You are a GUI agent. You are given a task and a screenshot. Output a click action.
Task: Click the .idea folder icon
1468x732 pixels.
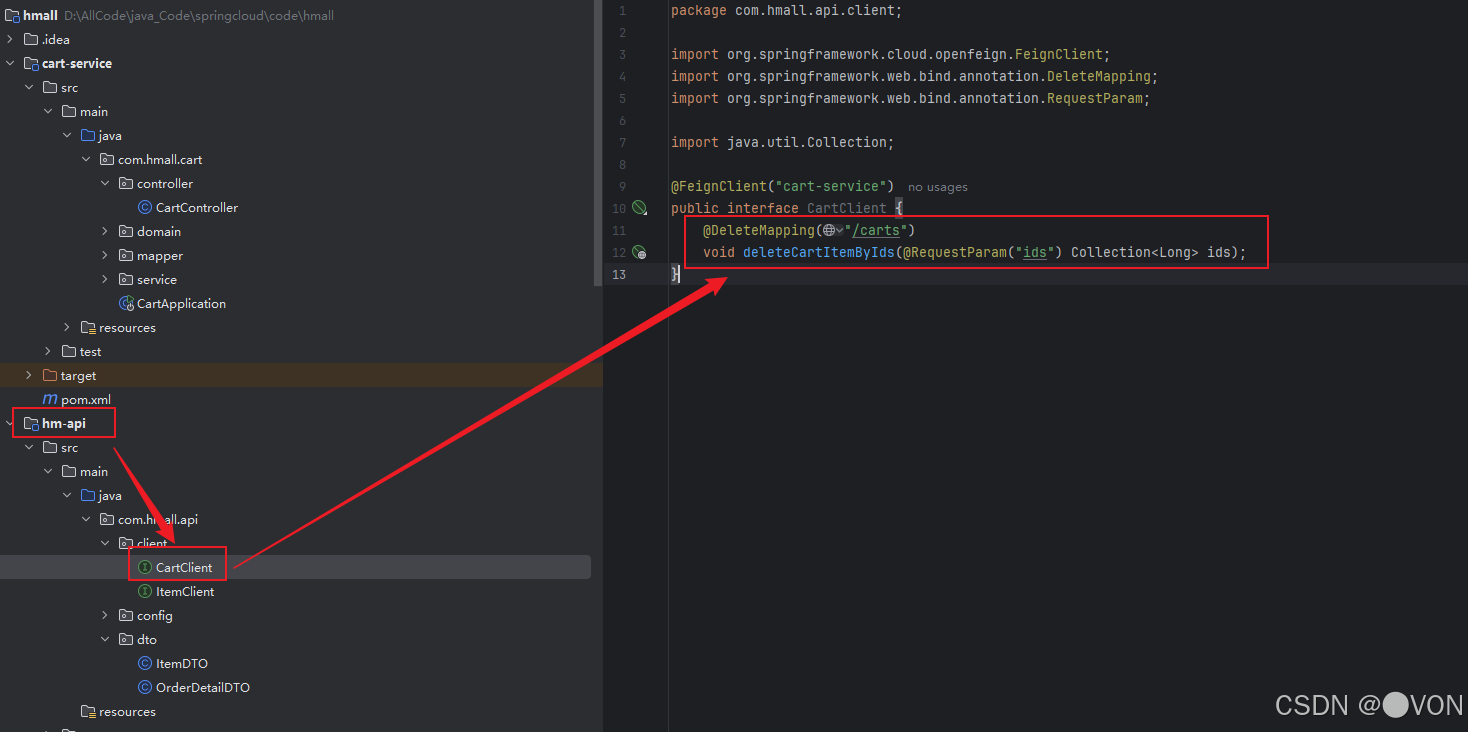pos(31,39)
